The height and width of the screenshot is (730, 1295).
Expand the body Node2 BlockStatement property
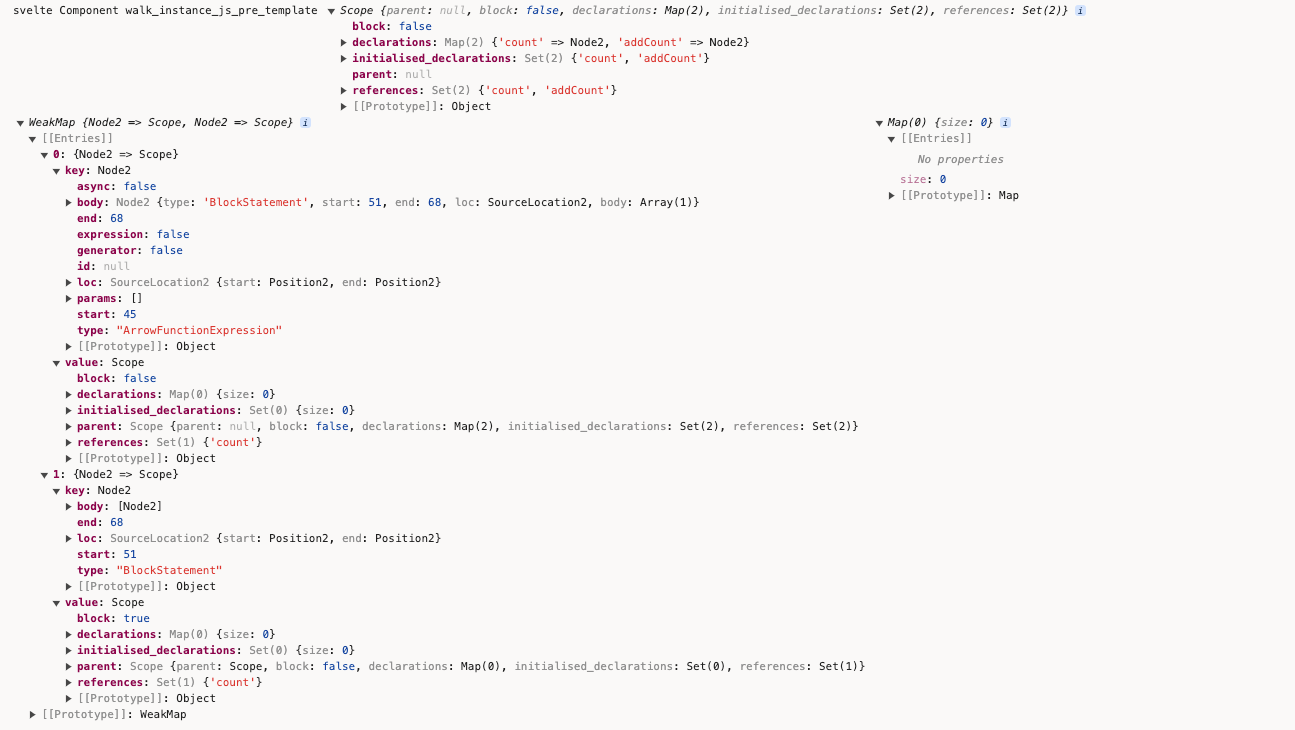[69, 202]
